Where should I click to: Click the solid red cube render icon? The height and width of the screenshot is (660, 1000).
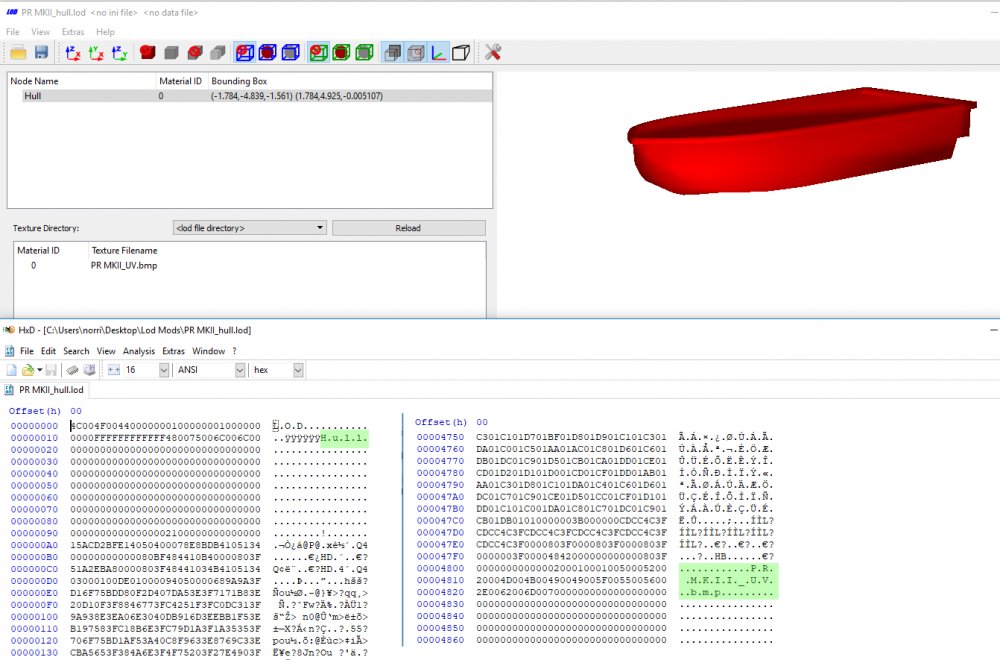(x=147, y=52)
